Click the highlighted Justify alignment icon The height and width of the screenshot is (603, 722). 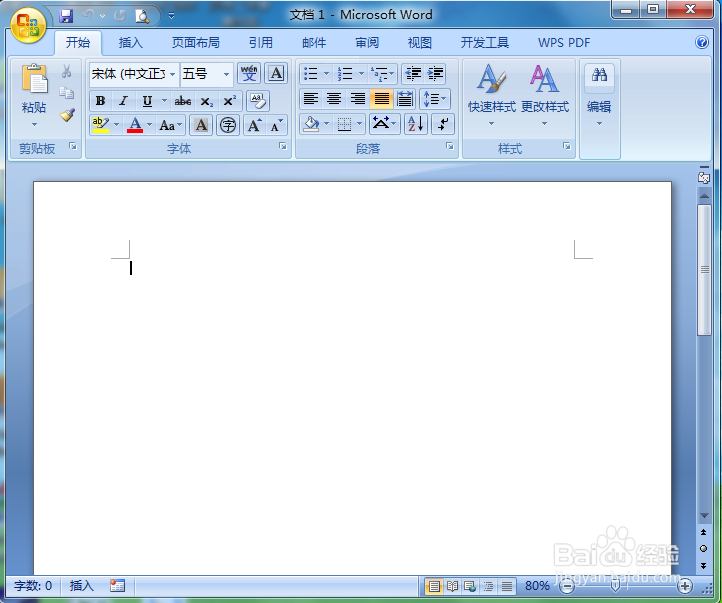click(x=381, y=99)
